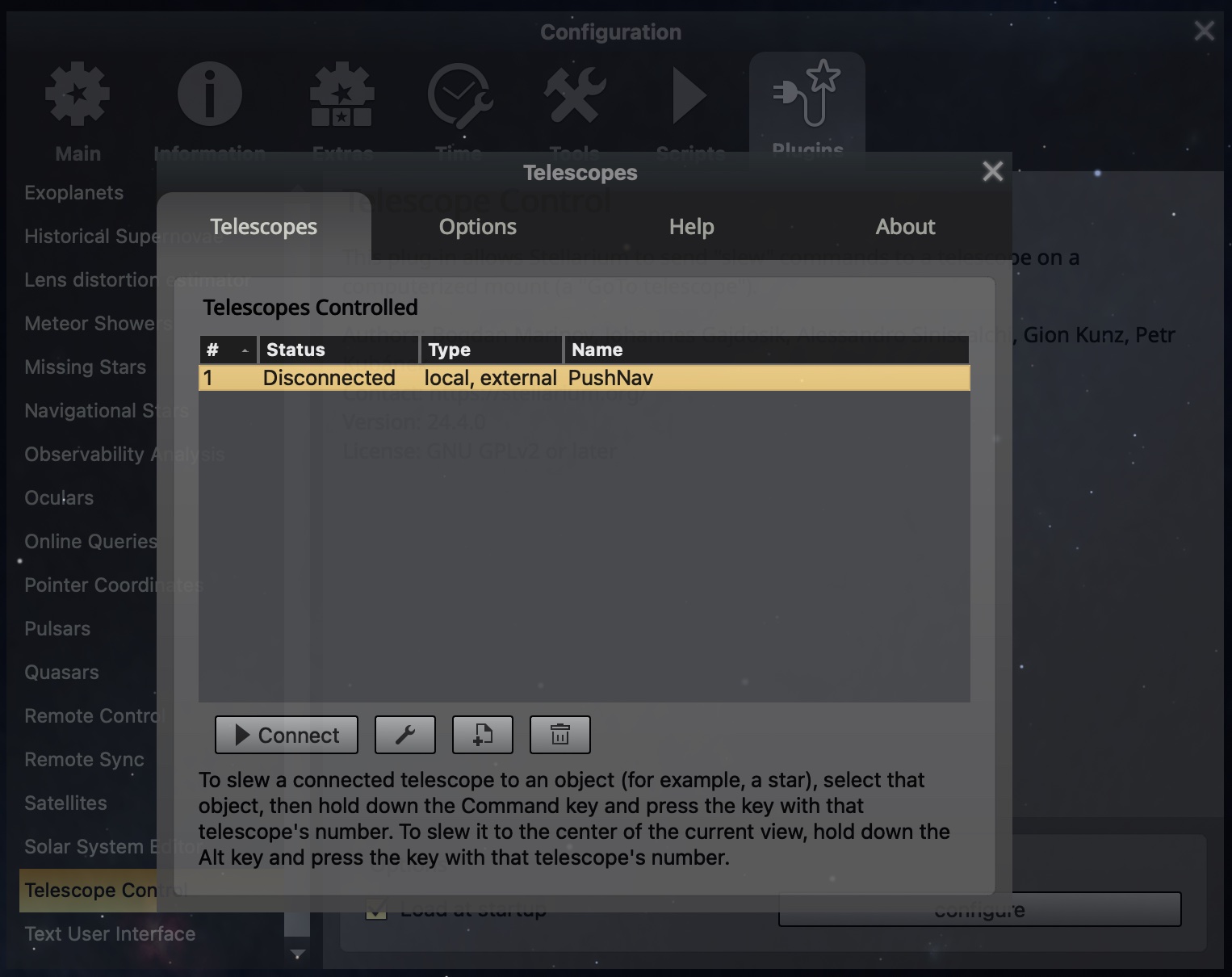Click the add new telescope icon
Screen dimensions: 1232x977
point(482,735)
